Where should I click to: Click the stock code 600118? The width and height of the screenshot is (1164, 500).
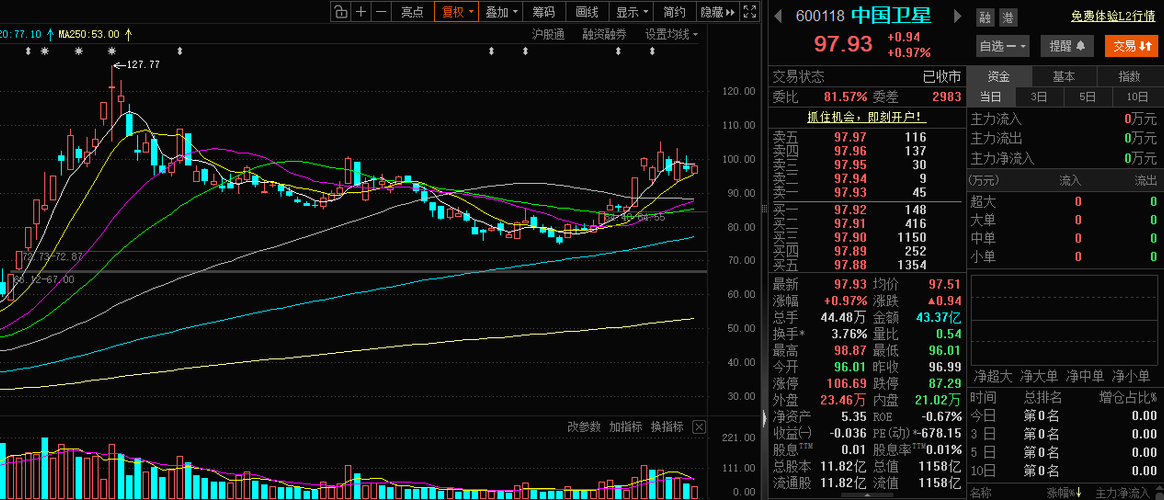(x=822, y=16)
